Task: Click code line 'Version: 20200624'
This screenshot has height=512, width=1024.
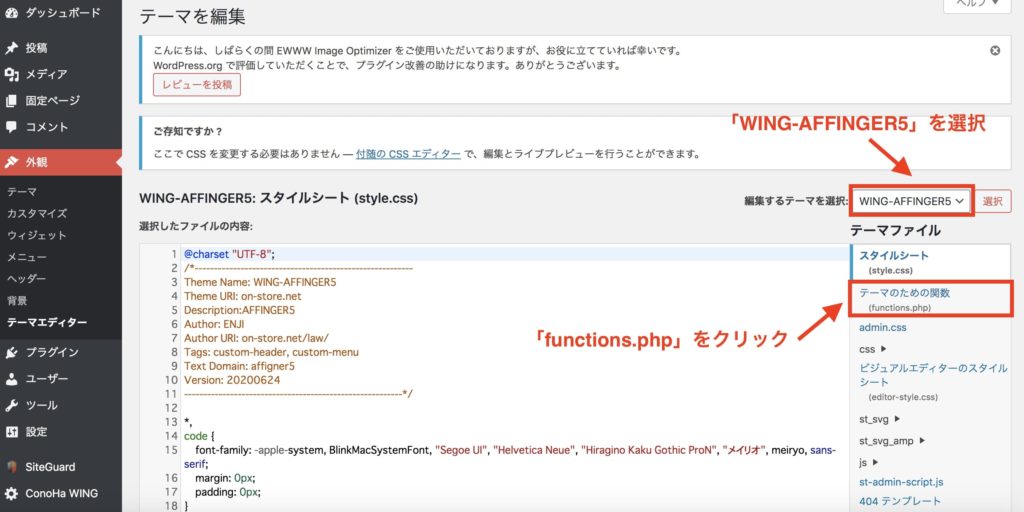Action: pos(232,379)
